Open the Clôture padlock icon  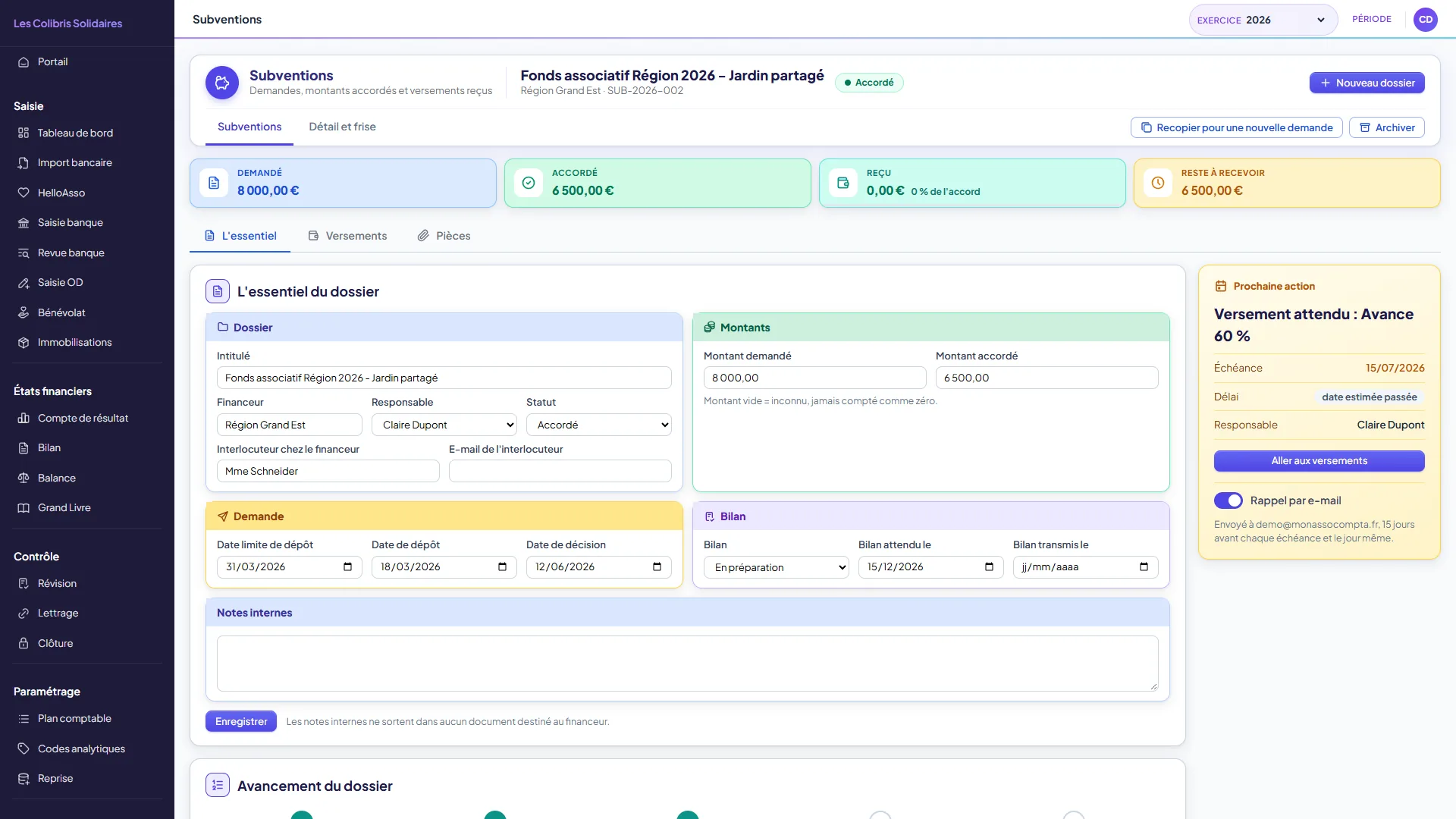coord(24,643)
